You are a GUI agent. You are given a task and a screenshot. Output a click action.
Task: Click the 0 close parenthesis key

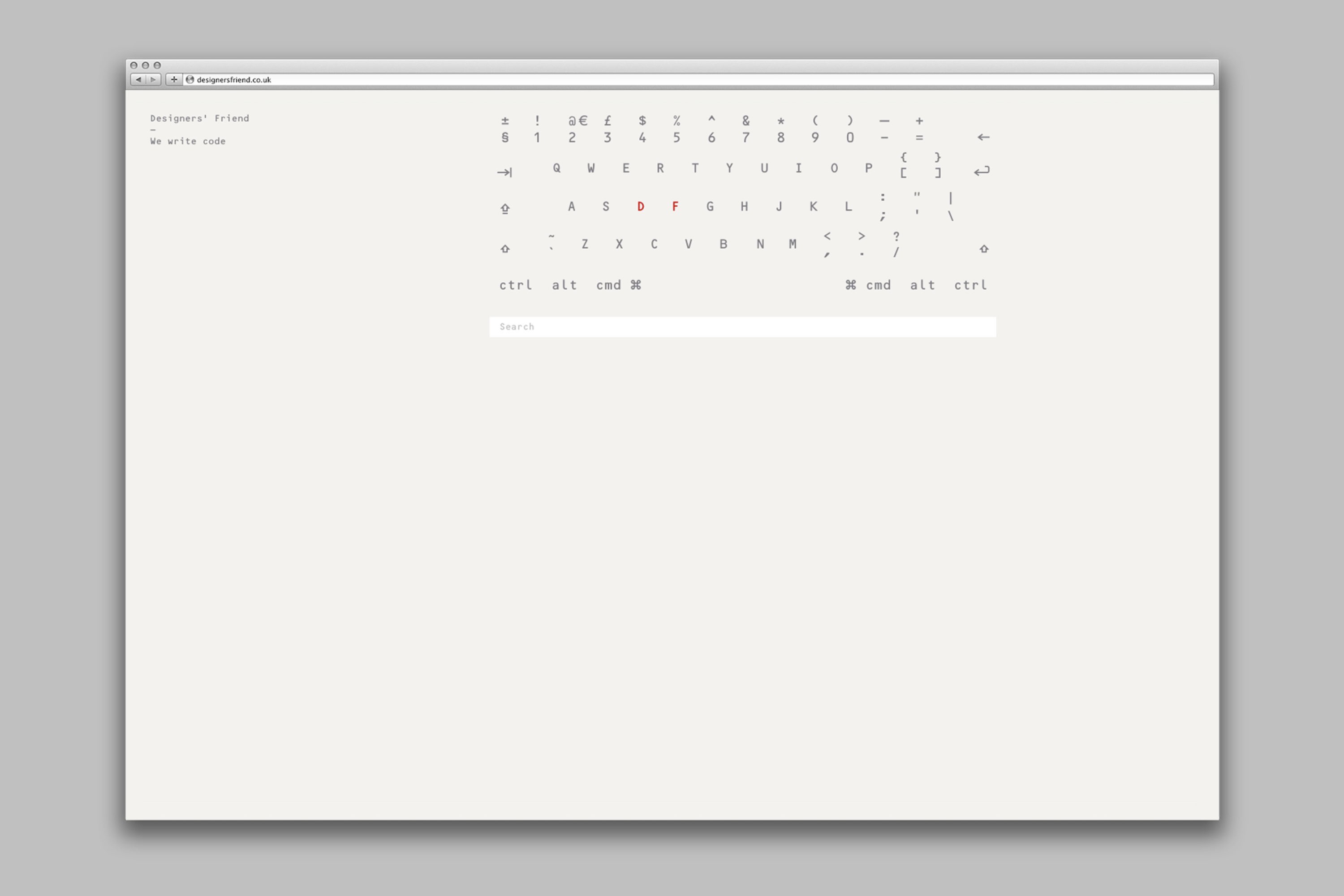pyautogui.click(x=850, y=129)
